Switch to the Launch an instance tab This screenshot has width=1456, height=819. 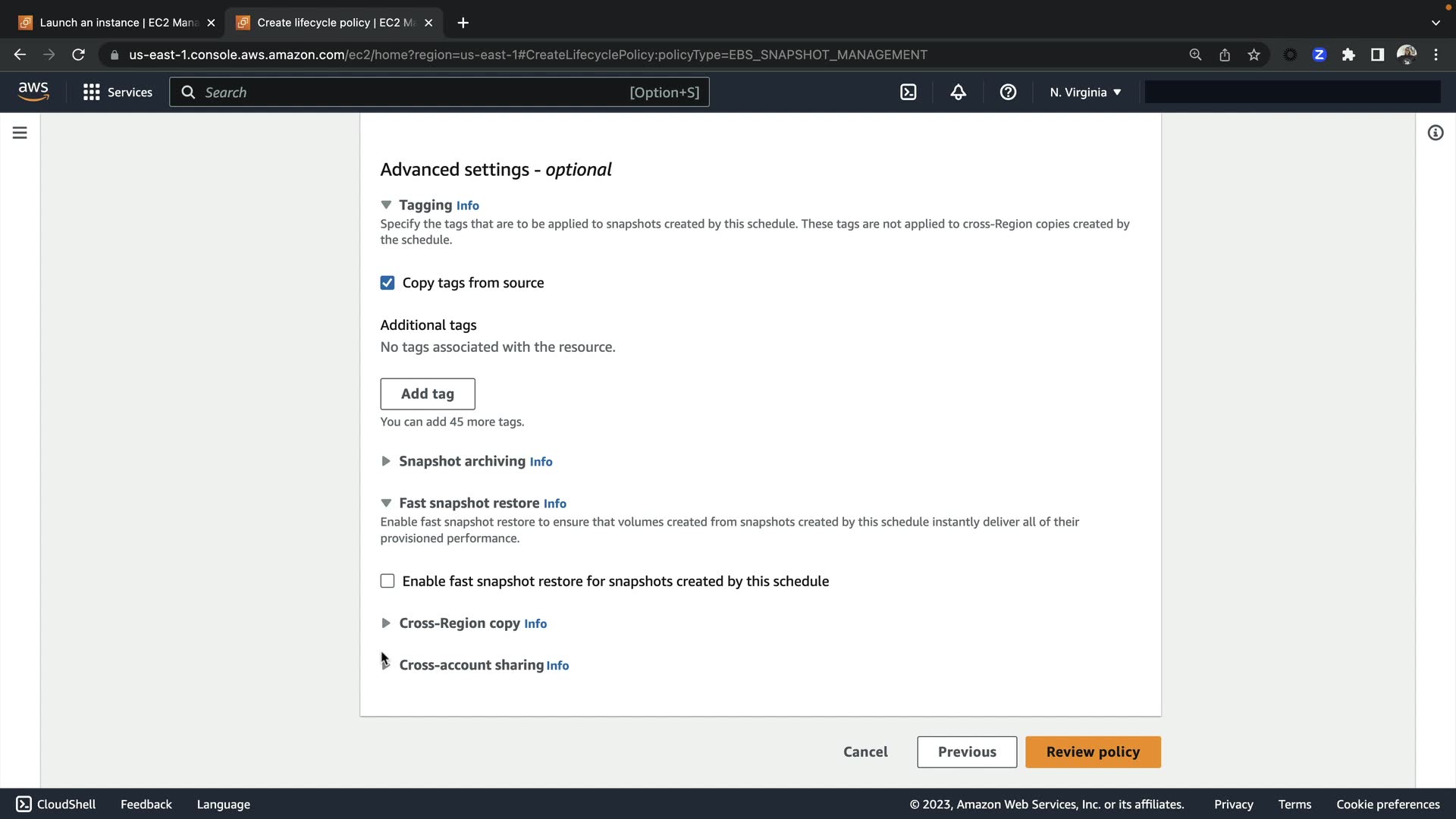pos(118,23)
